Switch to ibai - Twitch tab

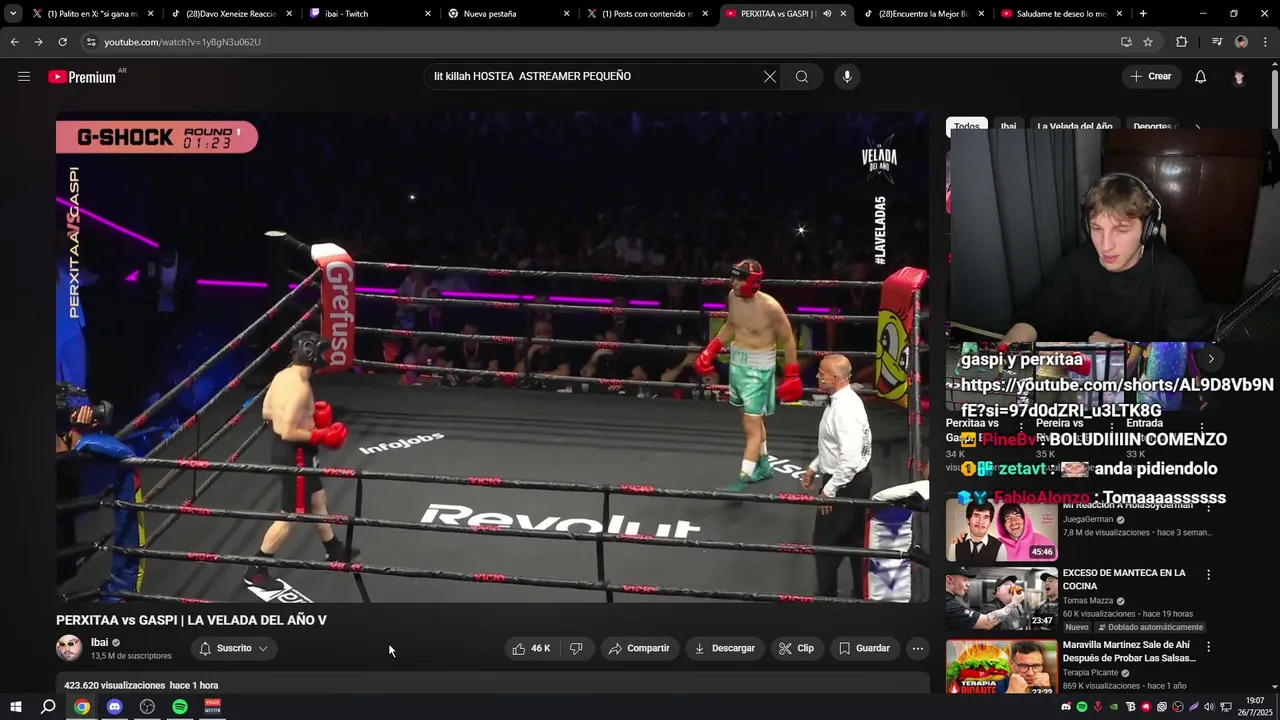pos(370,14)
